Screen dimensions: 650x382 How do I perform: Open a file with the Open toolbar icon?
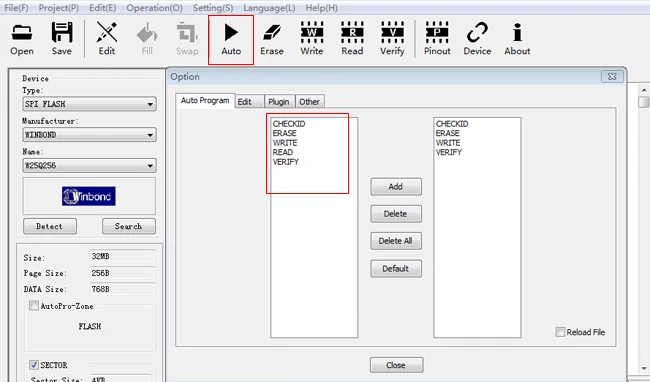coord(22,39)
